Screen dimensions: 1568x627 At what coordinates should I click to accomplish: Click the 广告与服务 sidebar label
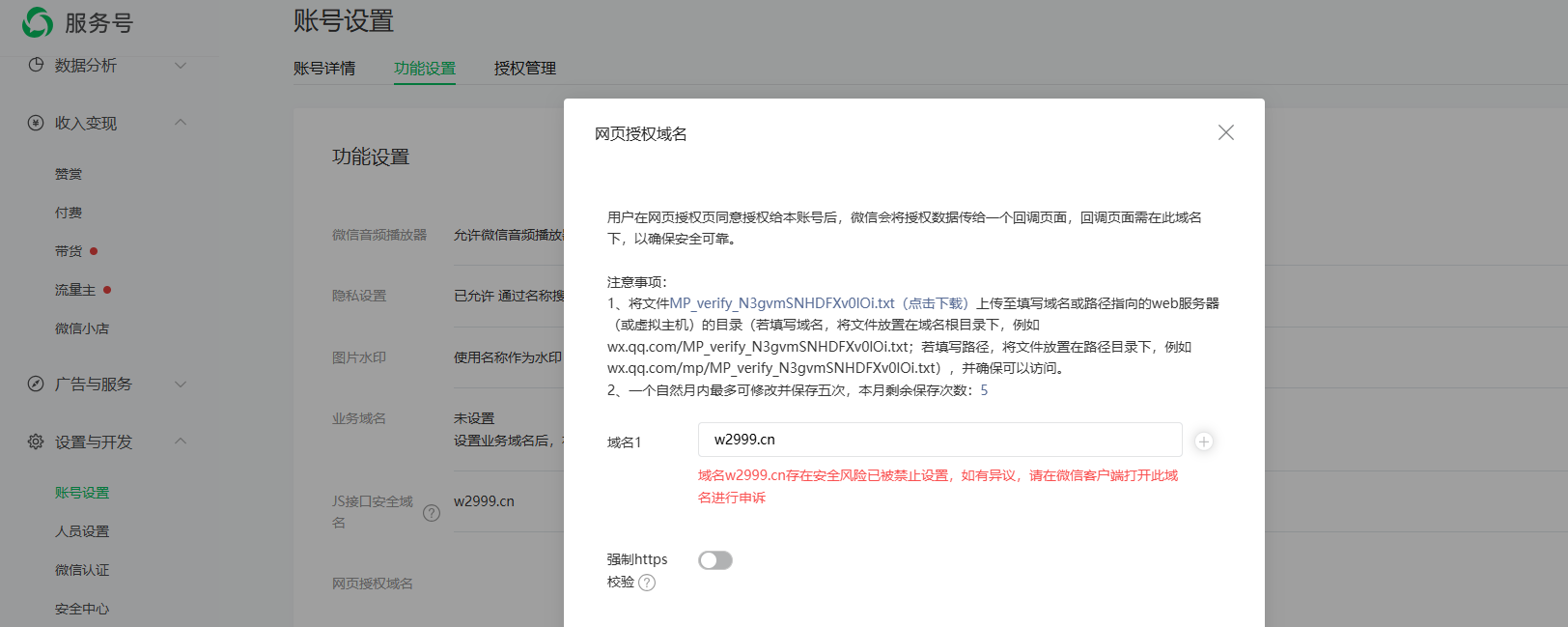(94, 384)
